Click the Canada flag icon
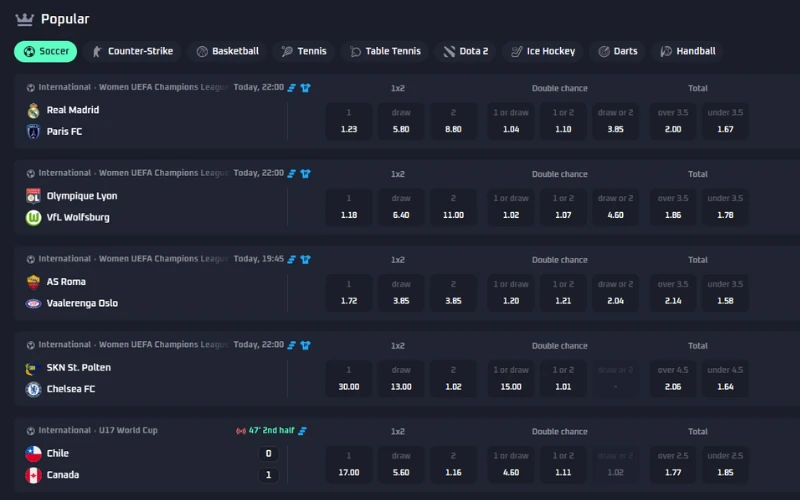The height and width of the screenshot is (500, 800). tap(33, 475)
